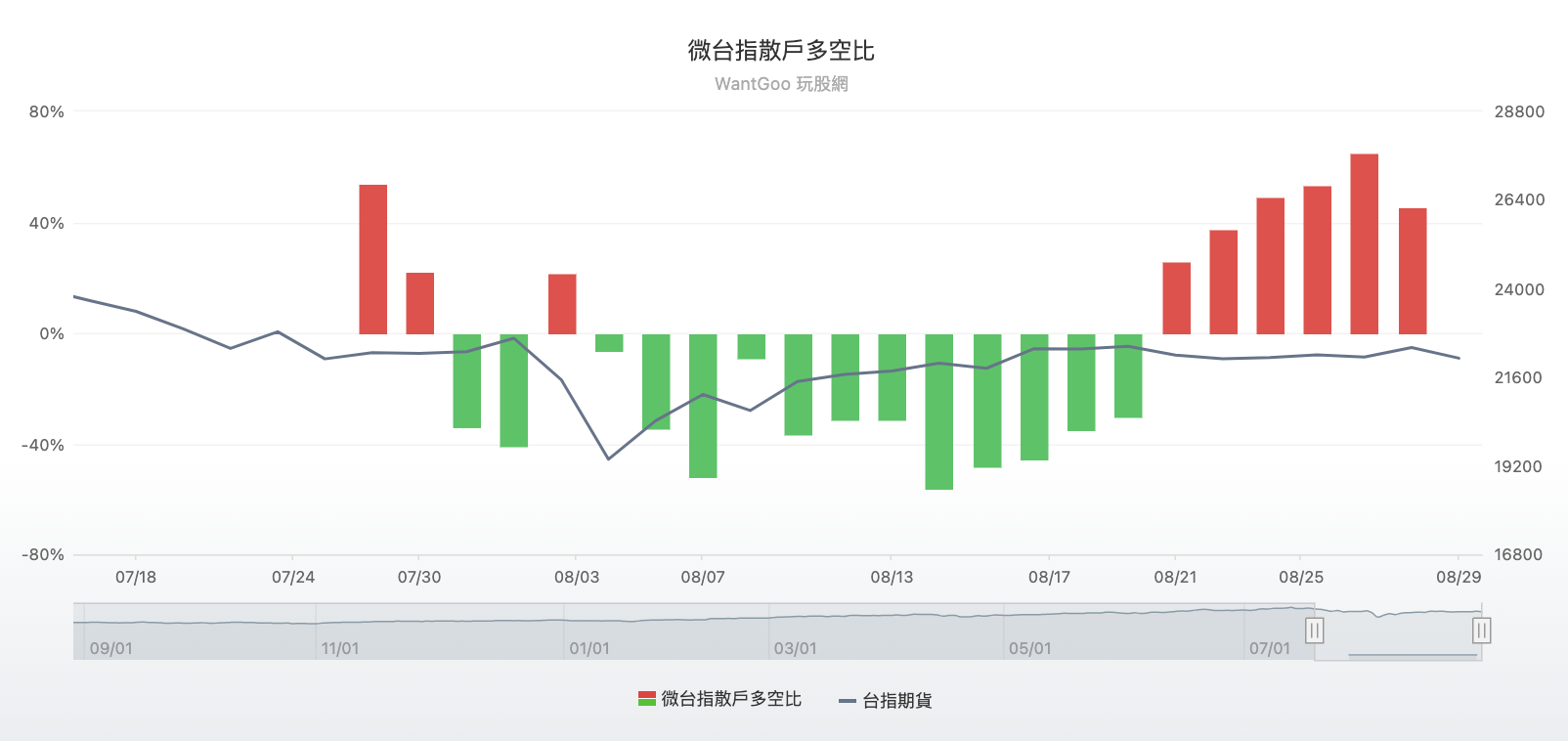Viewport: 1568px width, 741px height.
Task: Click the navigator at the 11/01 label
Action: pos(340,648)
